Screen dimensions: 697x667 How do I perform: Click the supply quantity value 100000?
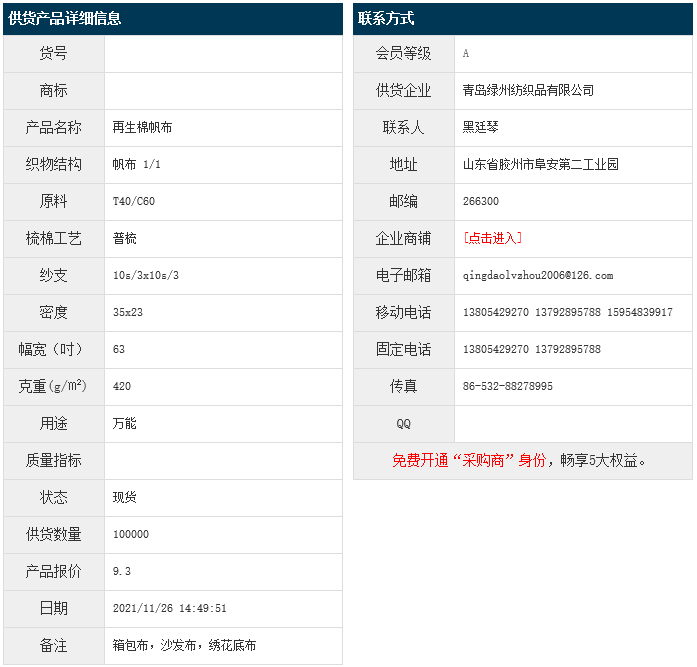(x=131, y=534)
